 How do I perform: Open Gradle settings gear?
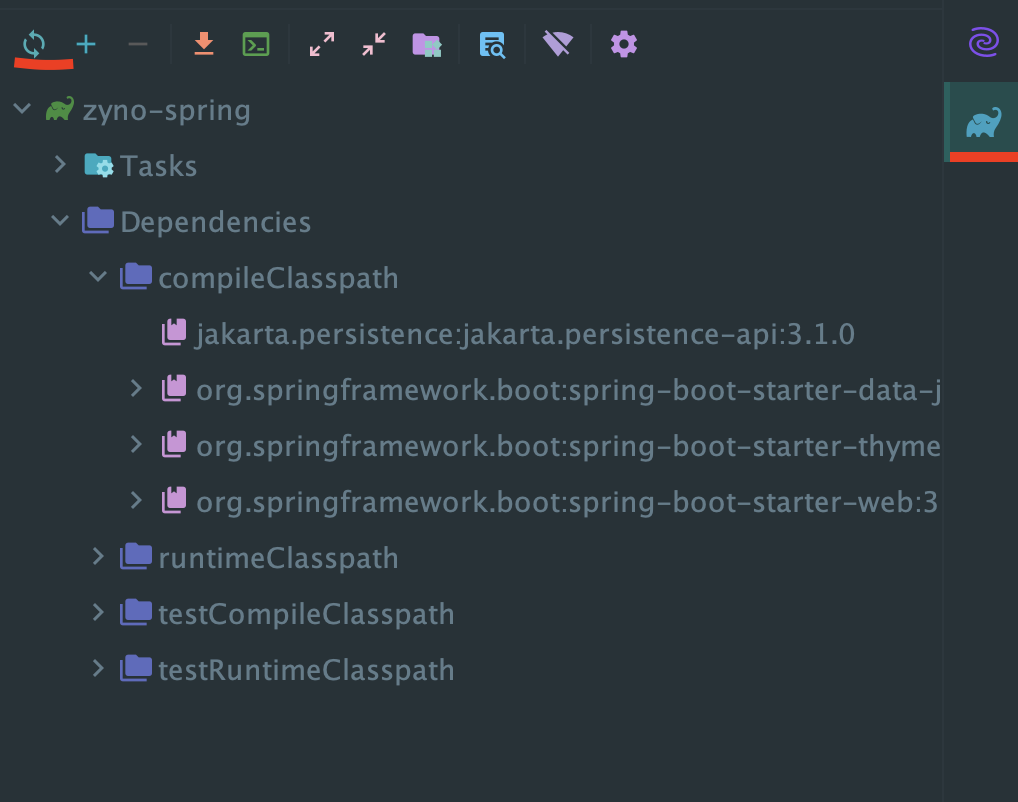[x=624, y=44]
